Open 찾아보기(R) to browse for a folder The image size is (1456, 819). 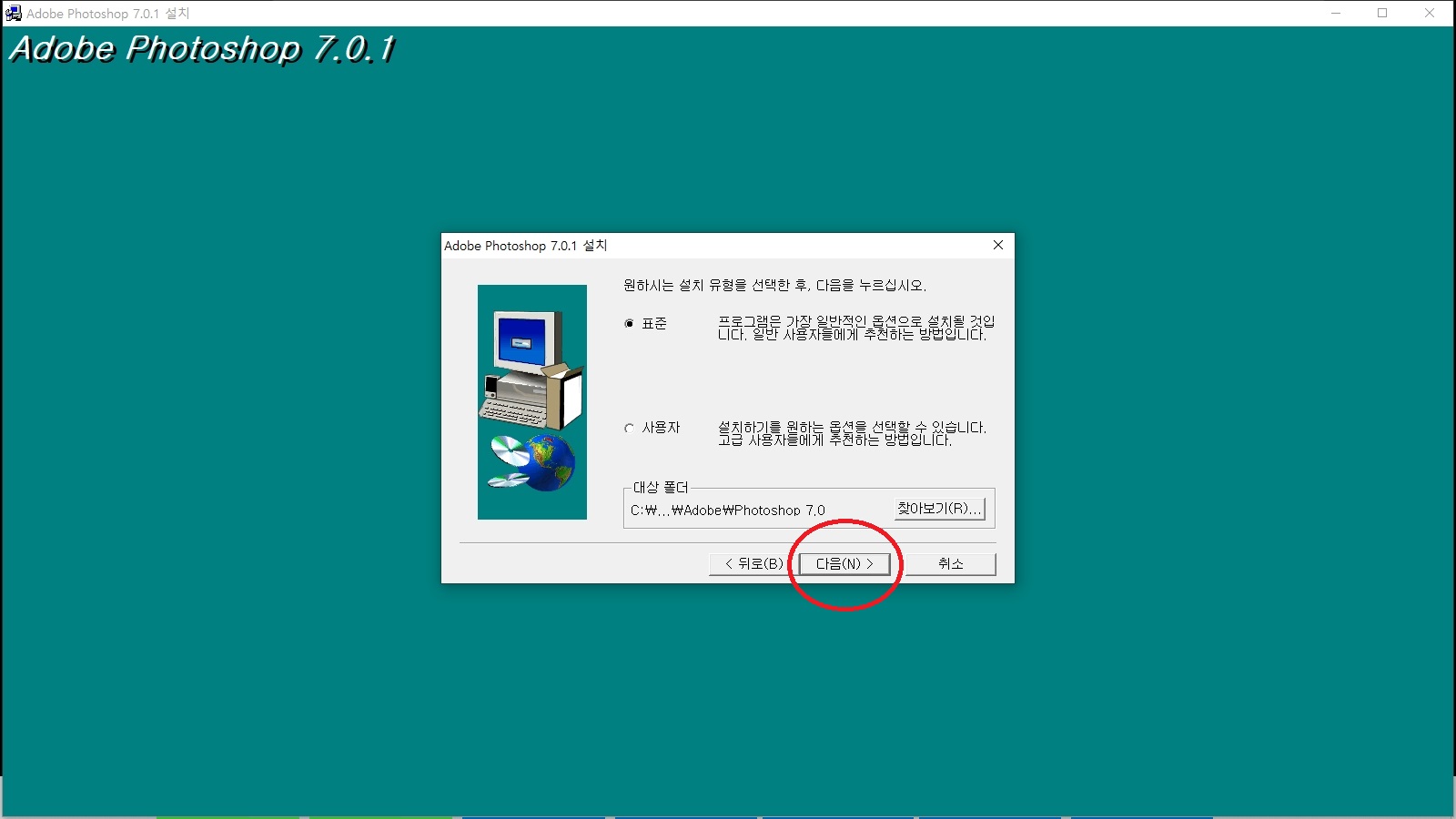pos(938,509)
